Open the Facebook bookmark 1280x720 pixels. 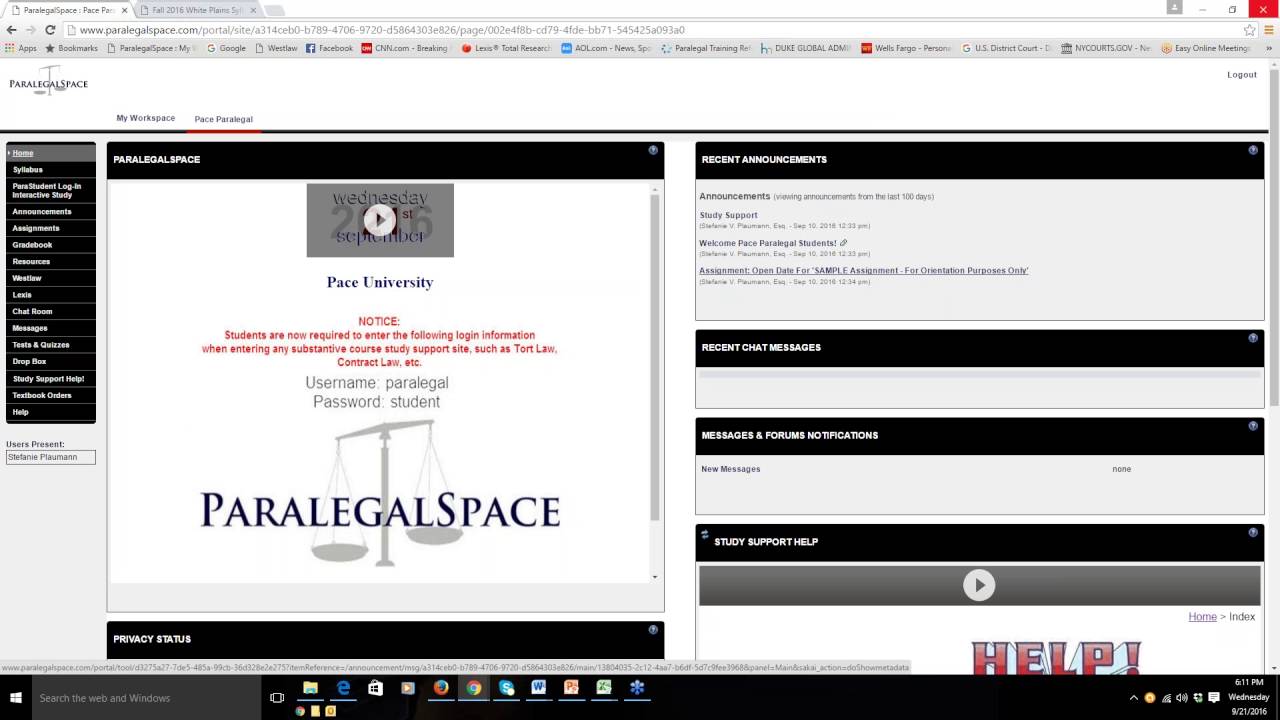point(329,48)
